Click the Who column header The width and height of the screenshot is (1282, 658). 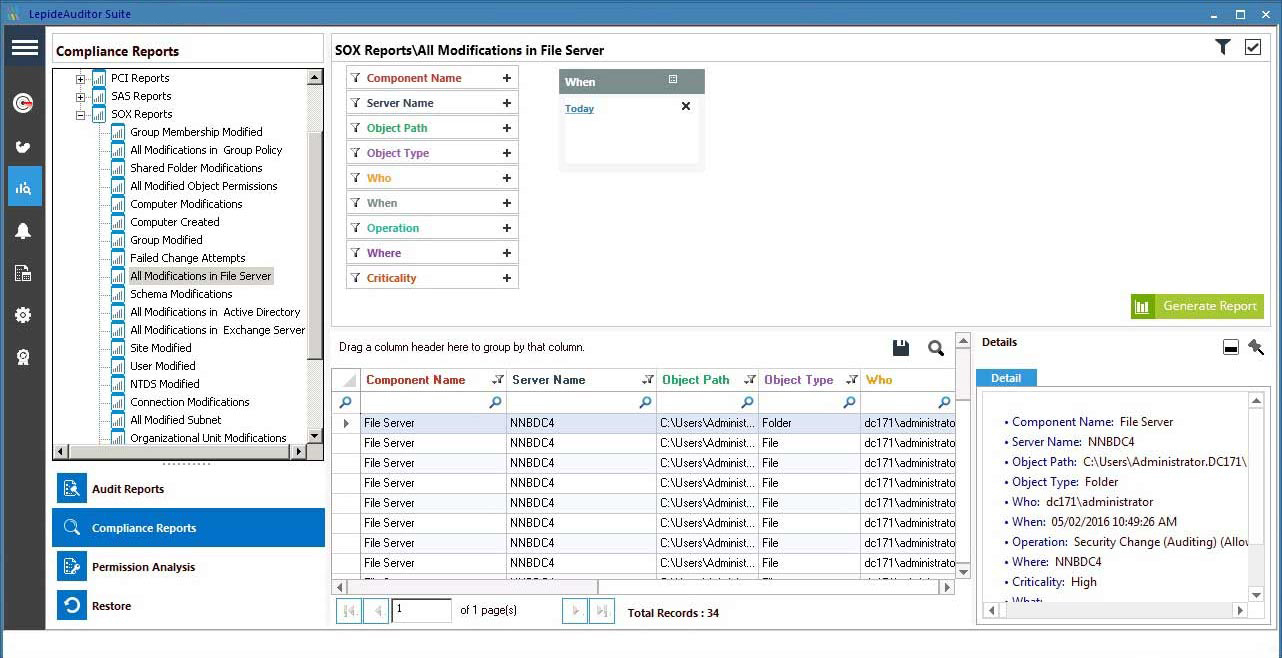908,380
